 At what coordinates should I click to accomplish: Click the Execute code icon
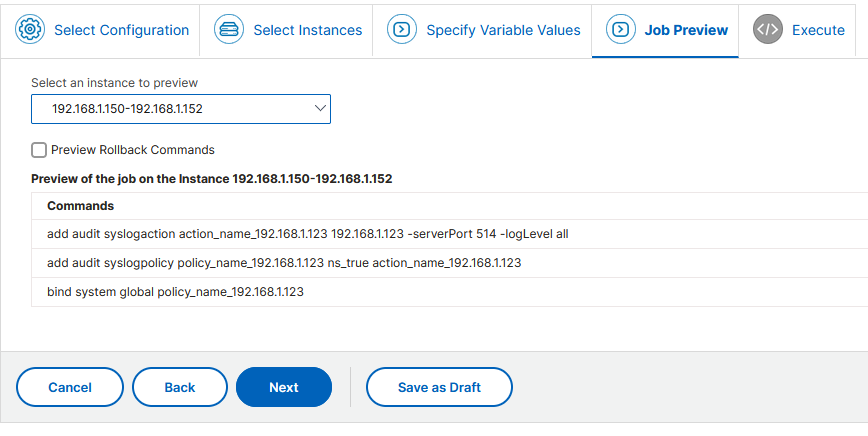(x=768, y=29)
